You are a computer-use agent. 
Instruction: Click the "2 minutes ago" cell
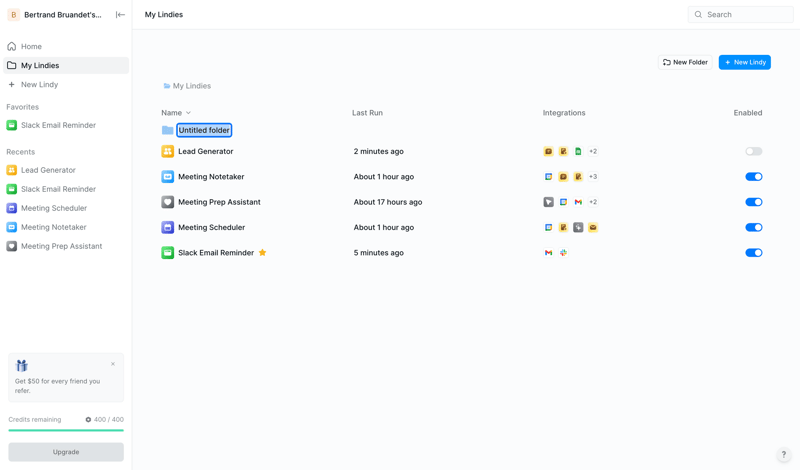(x=379, y=151)
